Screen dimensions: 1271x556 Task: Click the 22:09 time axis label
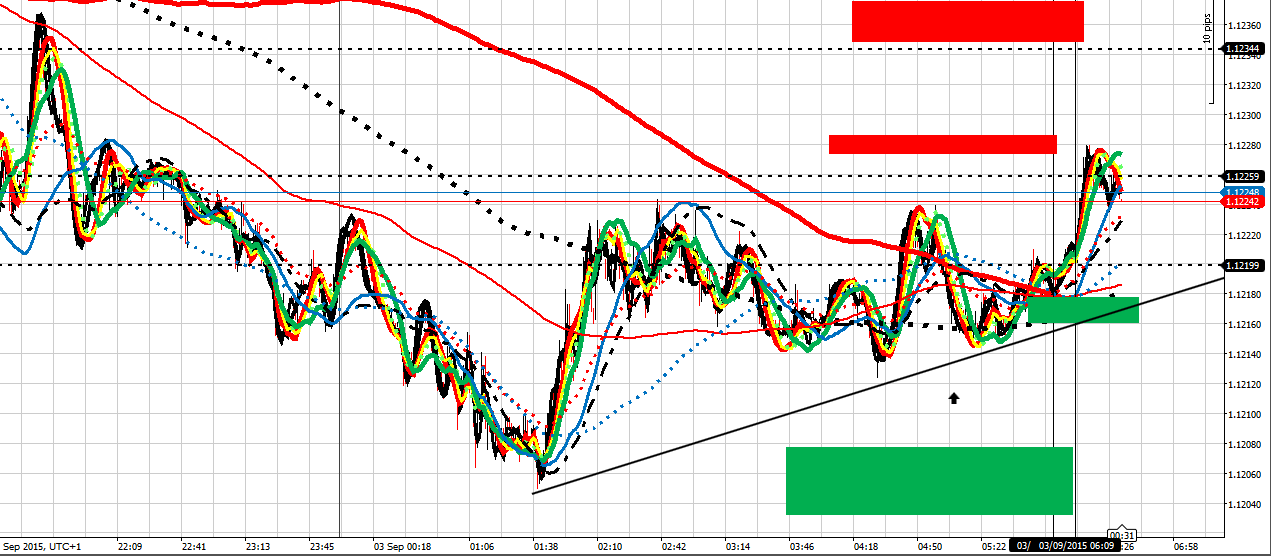(x=130, y=547)
